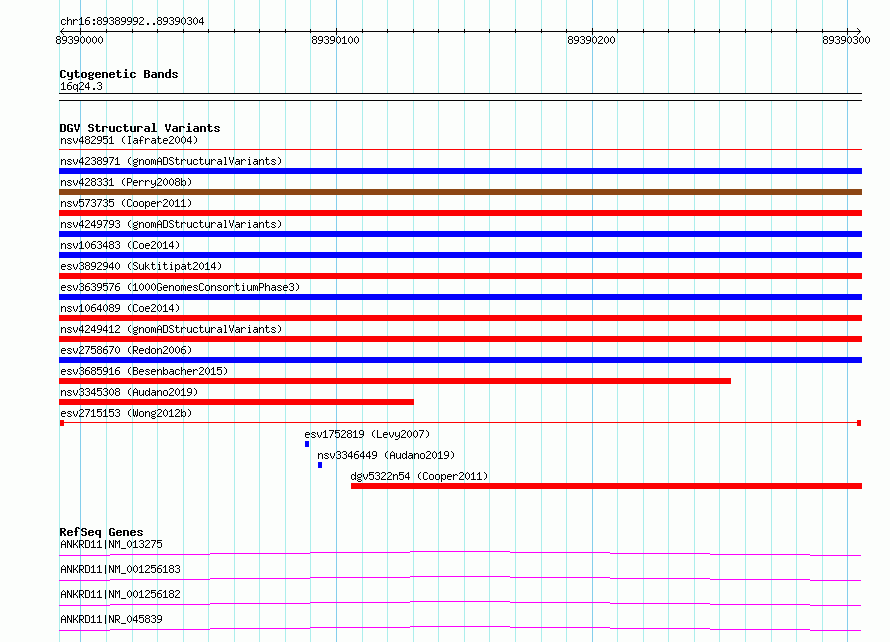Click the blue bar under nsv1063483
This screenshot has width=890, height=642.
[460, 255]
